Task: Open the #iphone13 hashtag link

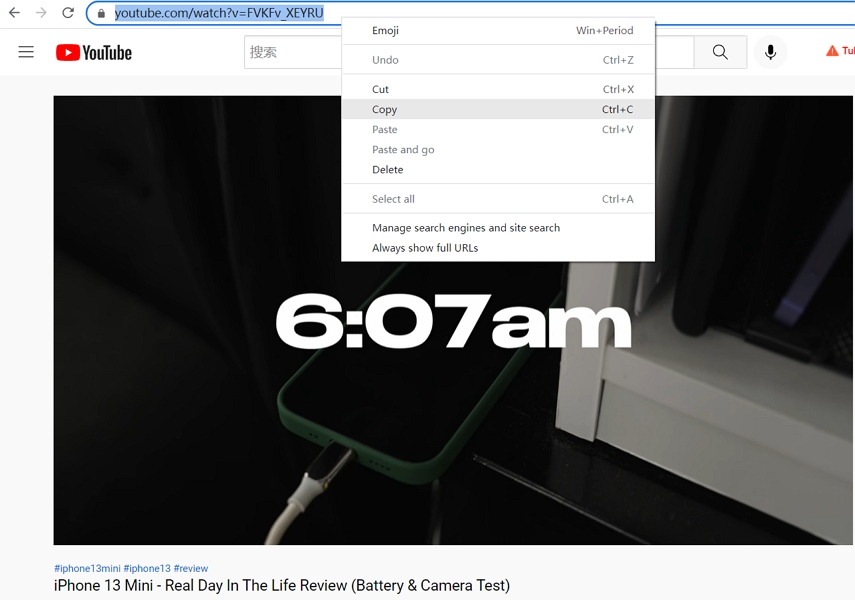Action: tap(147, 568)
